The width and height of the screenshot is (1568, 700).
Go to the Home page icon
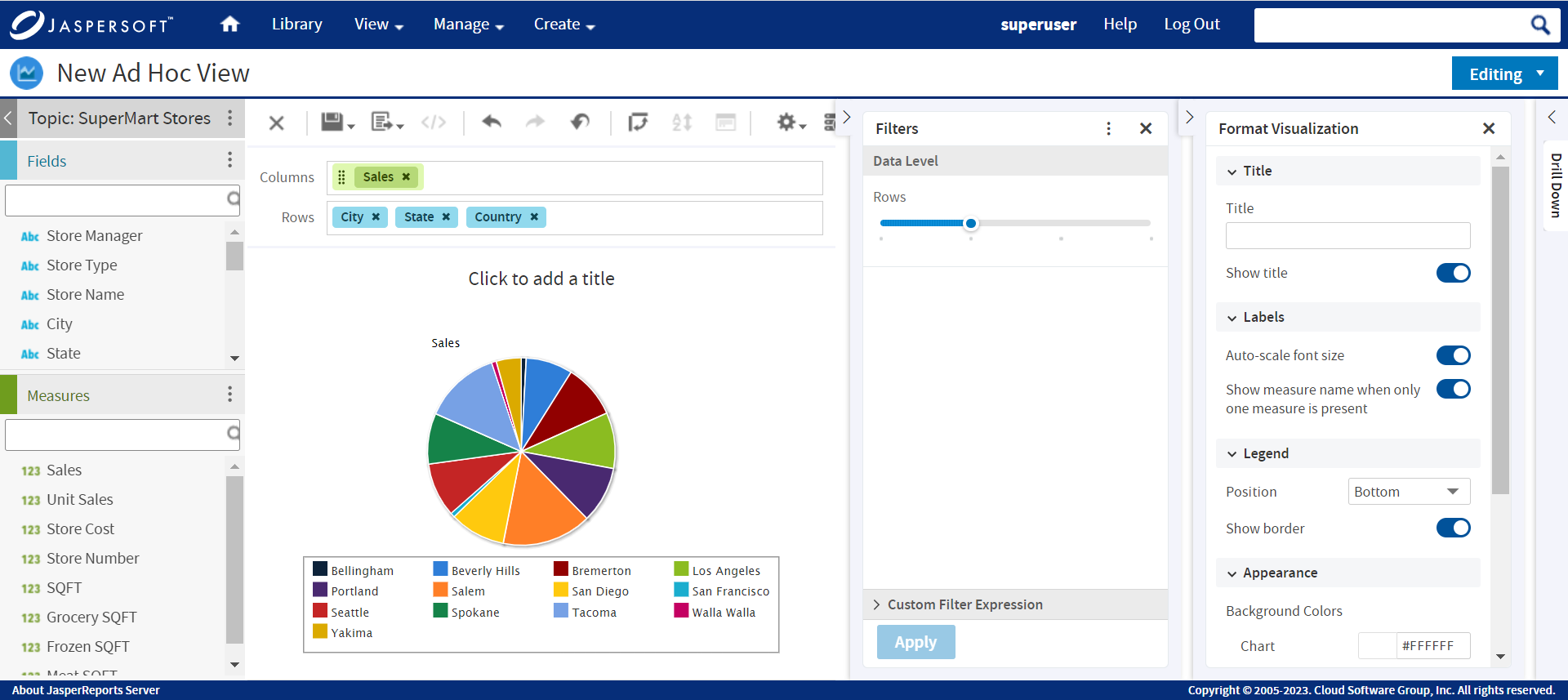pos(230,25)
